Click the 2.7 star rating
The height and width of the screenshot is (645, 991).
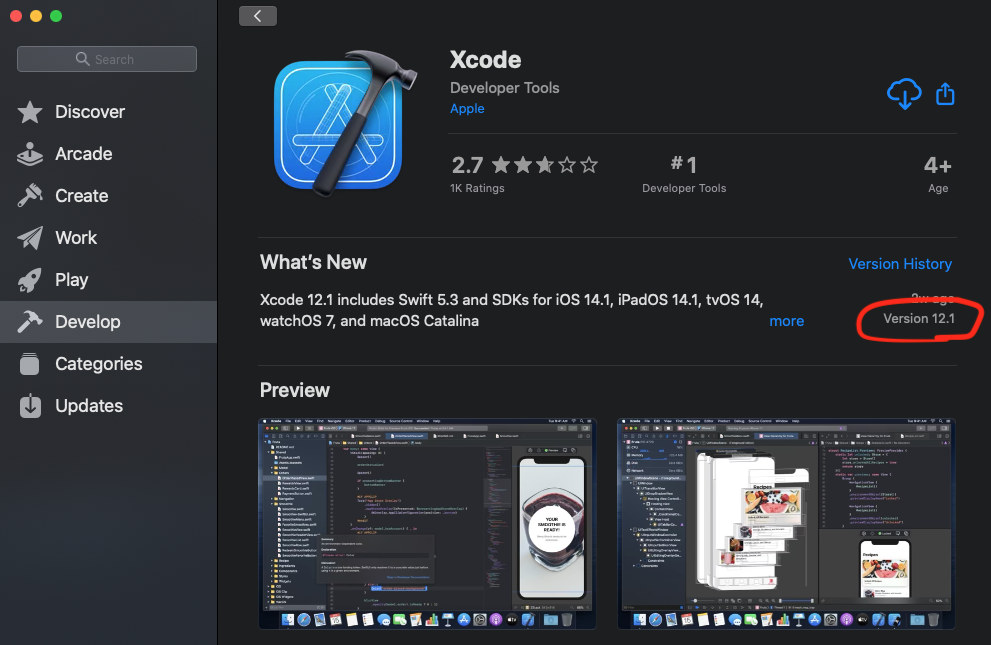tap(525, 166)
